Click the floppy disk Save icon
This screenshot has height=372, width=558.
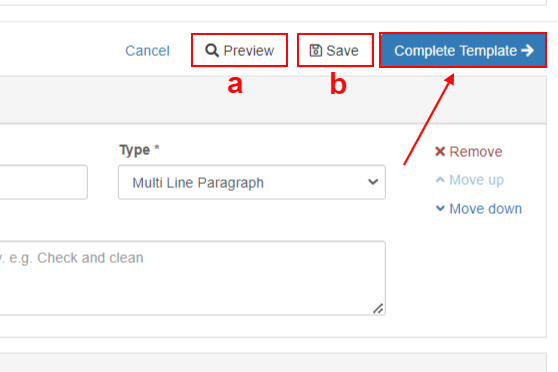coord(316,51)
